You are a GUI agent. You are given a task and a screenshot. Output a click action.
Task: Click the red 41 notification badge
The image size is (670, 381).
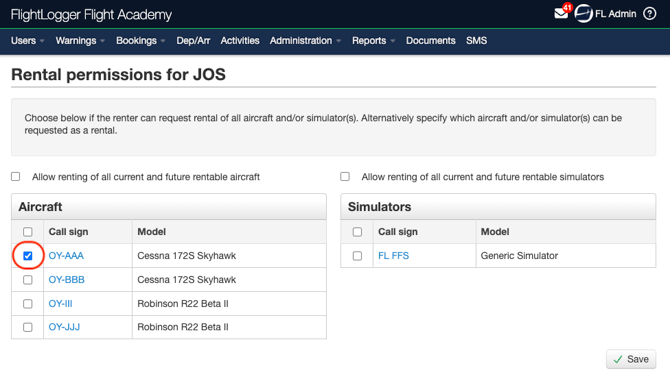click(x=567, y=7)
